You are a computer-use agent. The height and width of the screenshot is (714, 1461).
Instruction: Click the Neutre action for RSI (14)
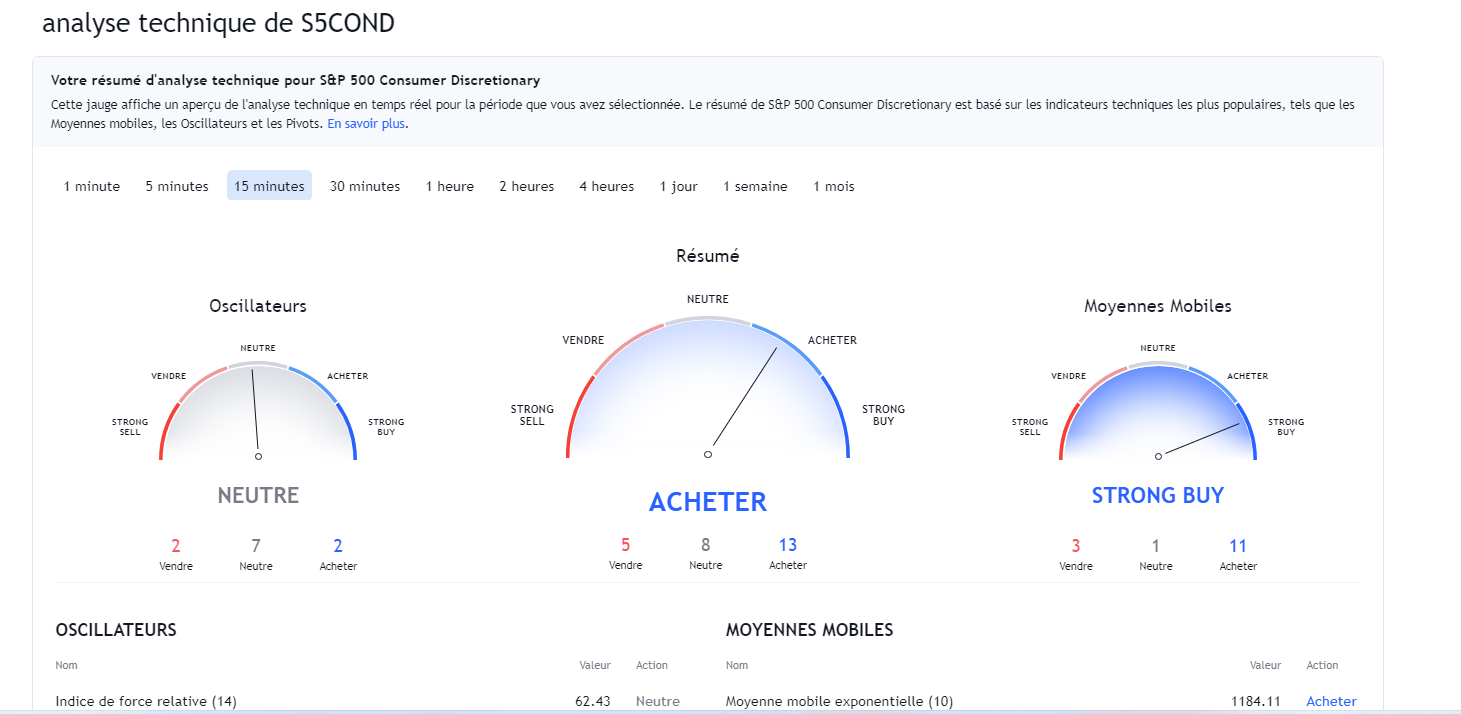coord(658,701)
